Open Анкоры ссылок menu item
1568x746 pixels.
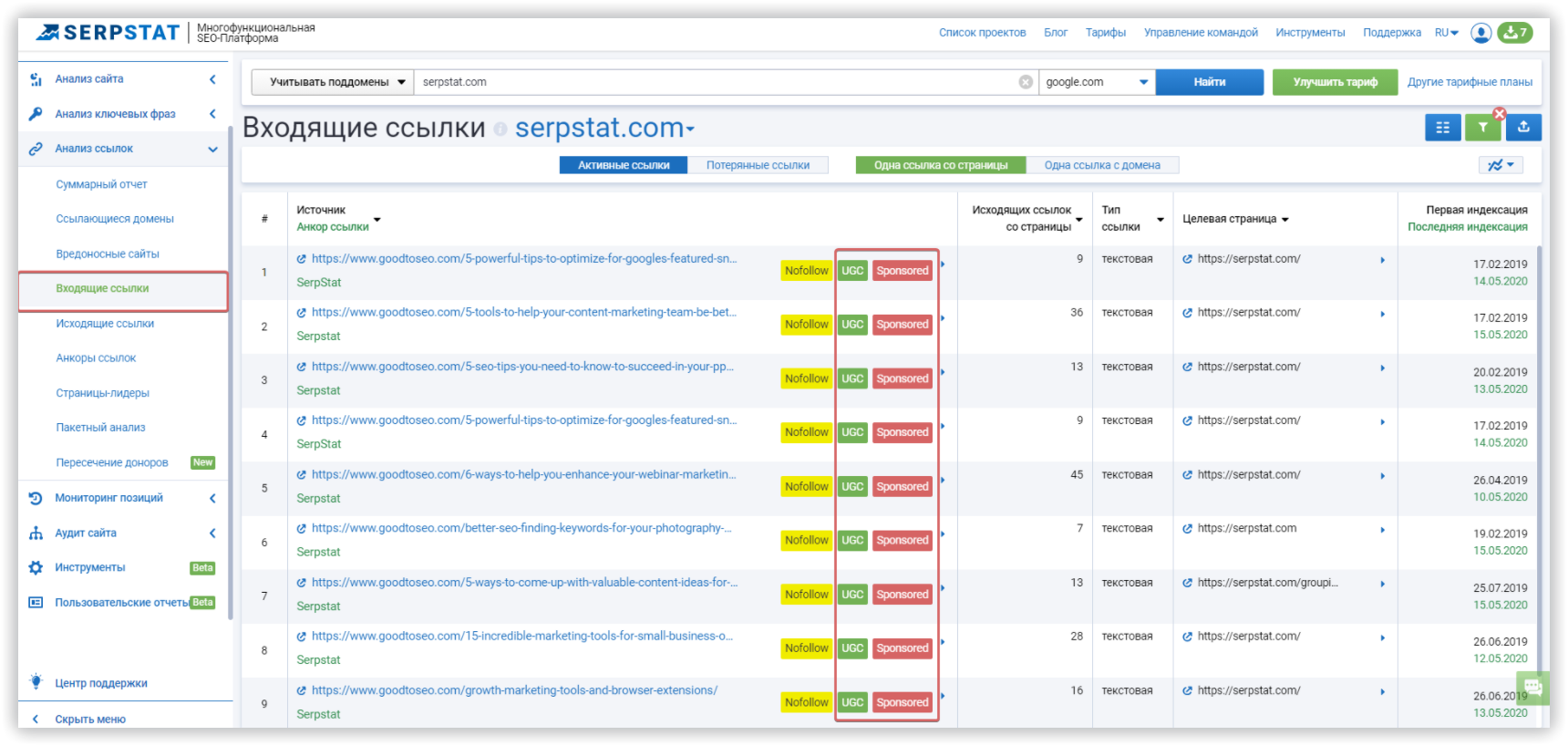point(96,358)
